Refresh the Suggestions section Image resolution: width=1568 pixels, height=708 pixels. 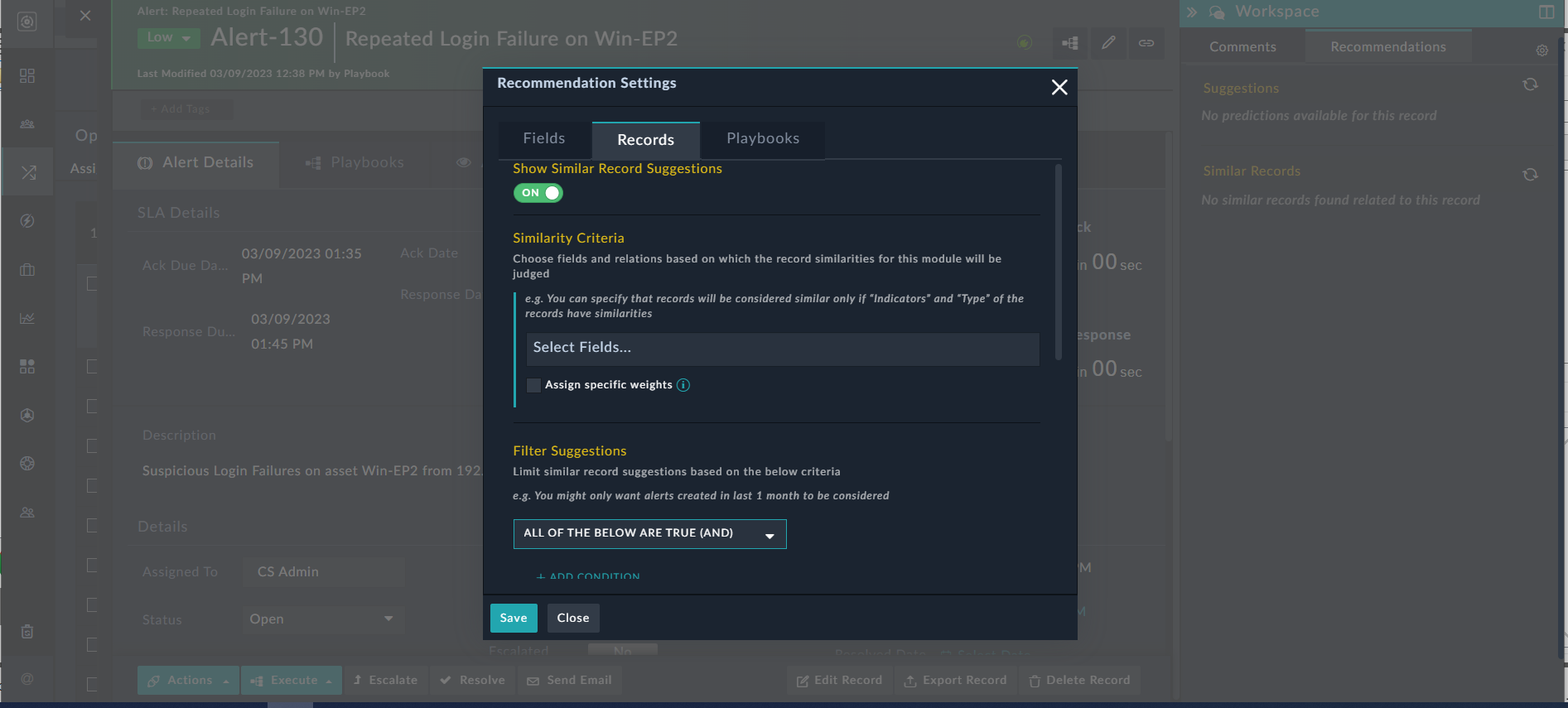[x=1530, y=84]
